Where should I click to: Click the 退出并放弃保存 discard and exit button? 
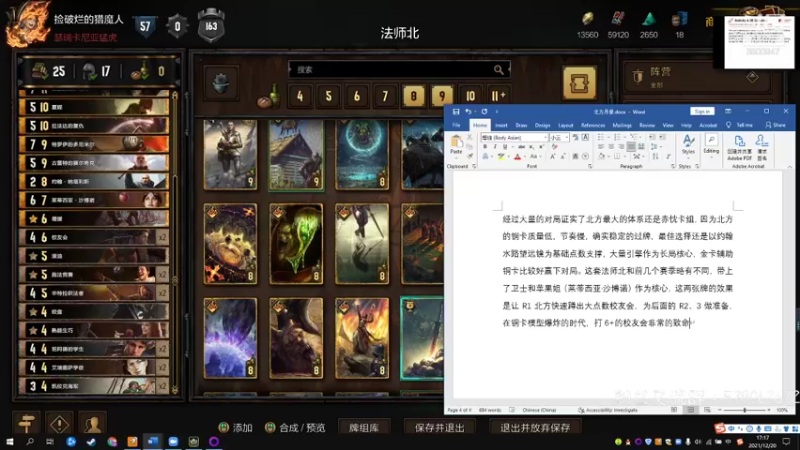535,428
